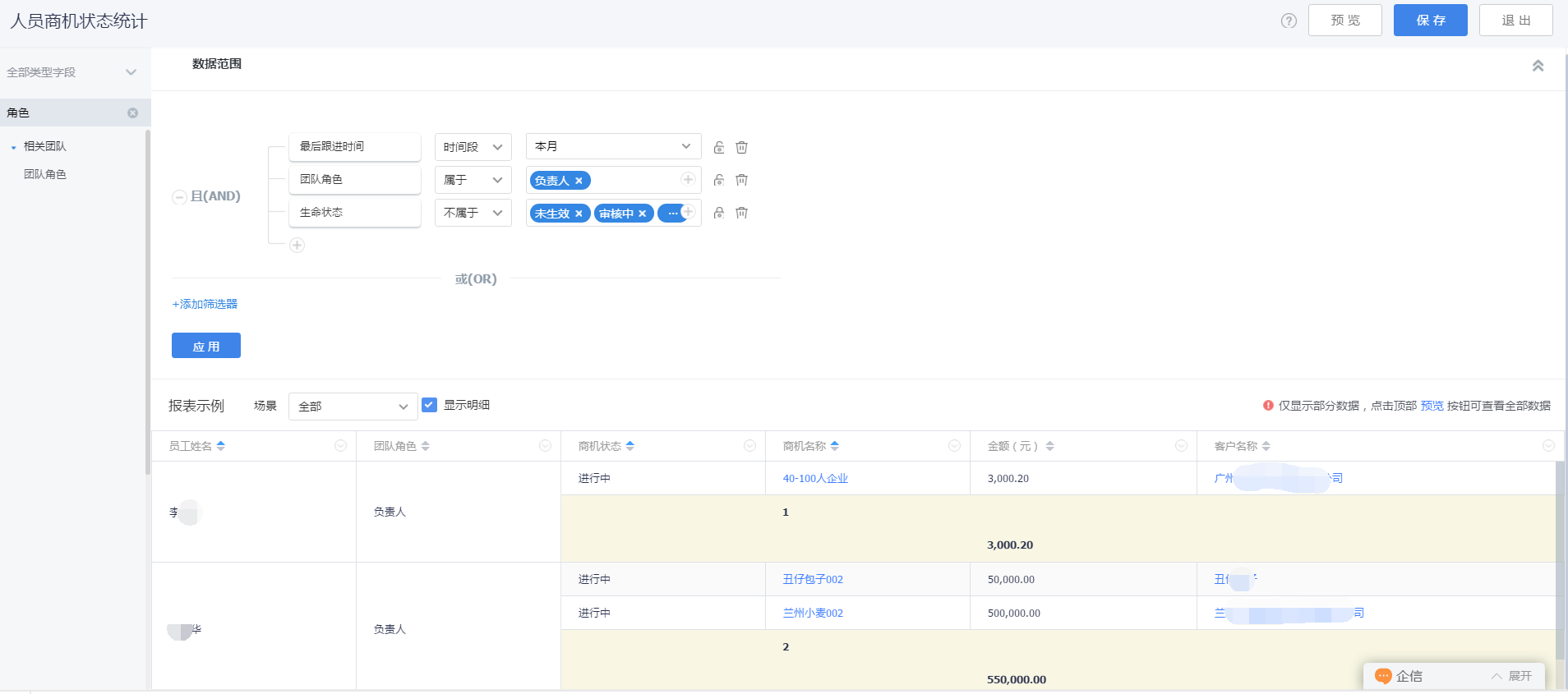Viewport: 1568px width, 694px height.
Task: Remove the 未生效 tag
Action: [x=579, y=214]
